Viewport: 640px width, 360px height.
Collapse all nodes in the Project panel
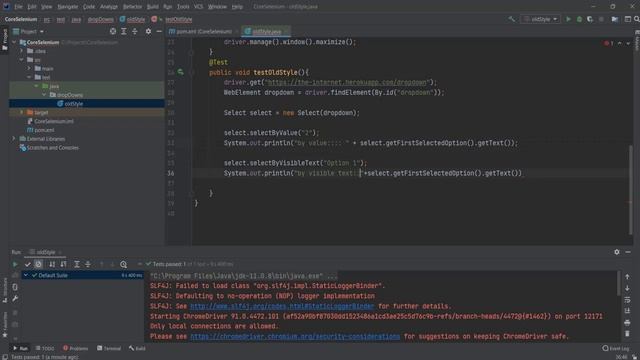[x=135, y=31]
